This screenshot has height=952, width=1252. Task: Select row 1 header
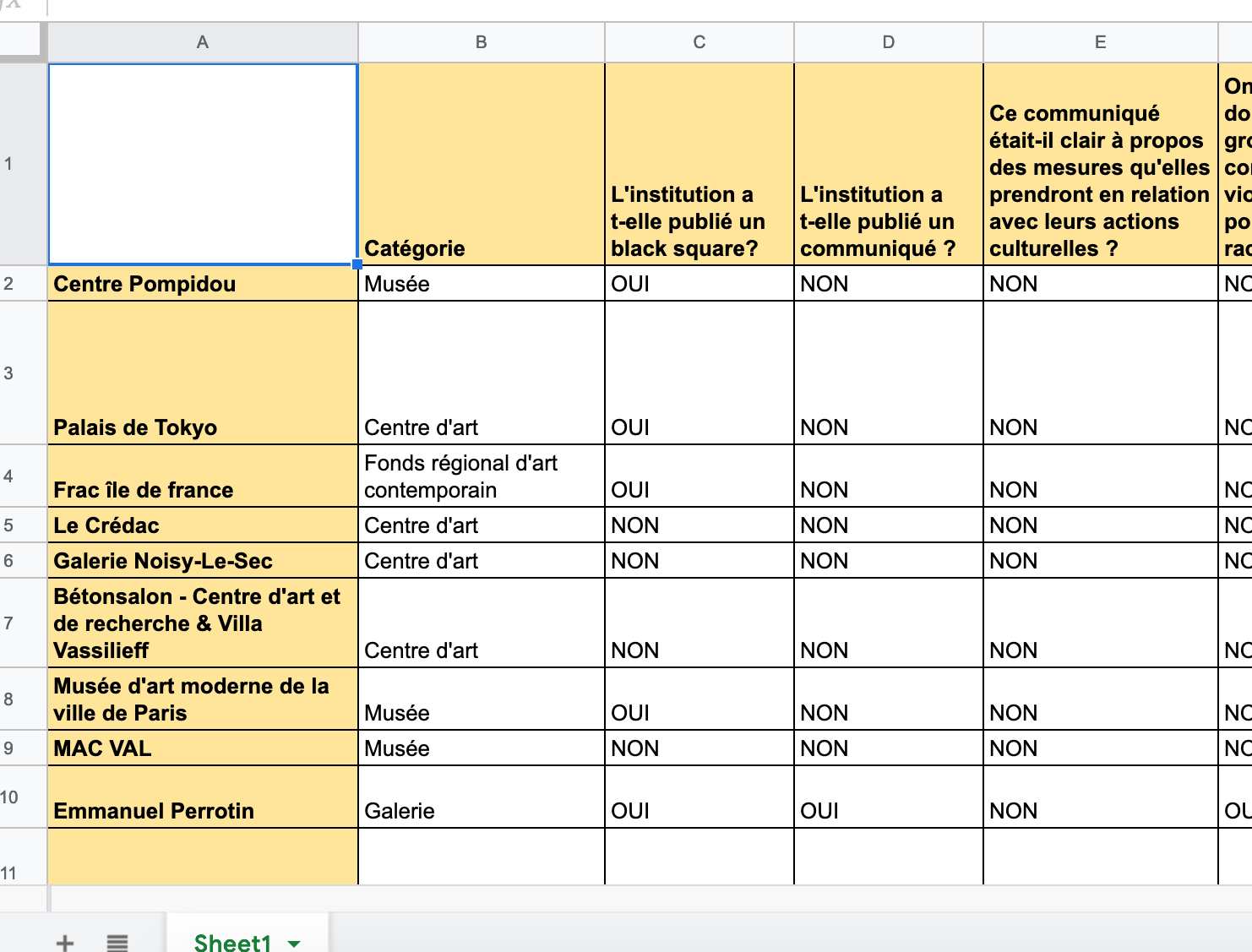click(x=23, y=164)
